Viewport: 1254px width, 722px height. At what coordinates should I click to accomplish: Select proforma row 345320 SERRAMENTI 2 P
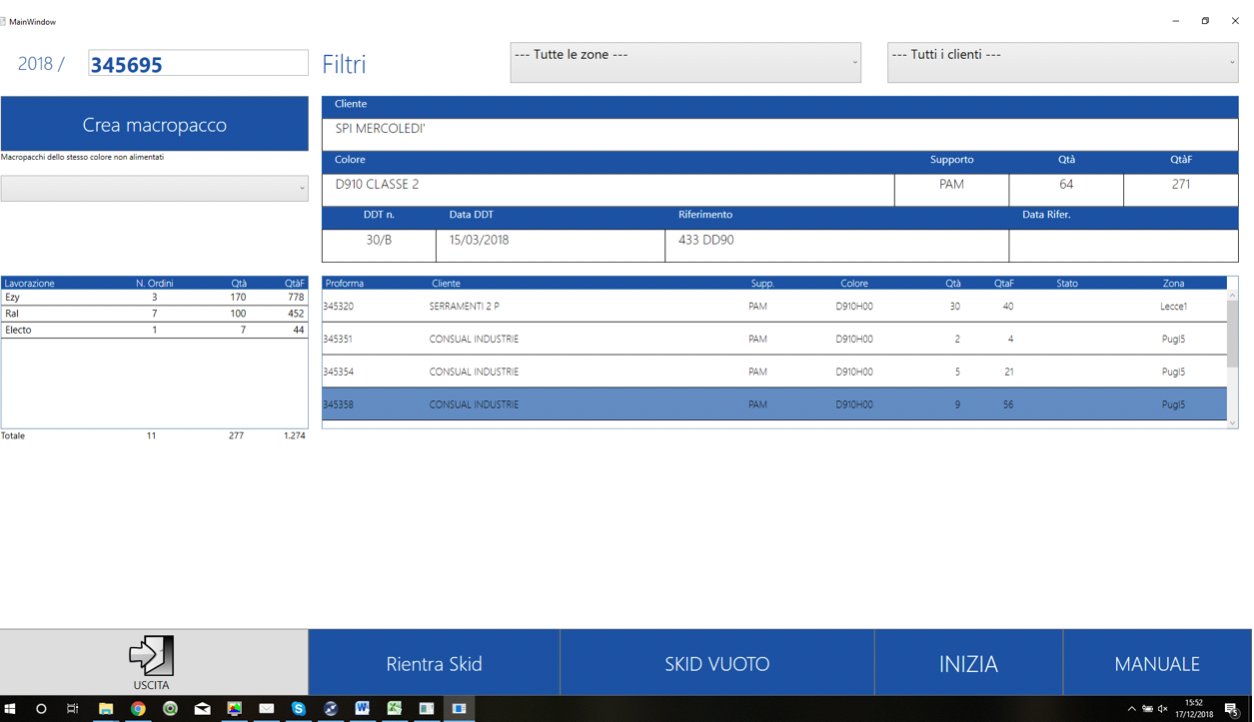click(x=774, y=306)
